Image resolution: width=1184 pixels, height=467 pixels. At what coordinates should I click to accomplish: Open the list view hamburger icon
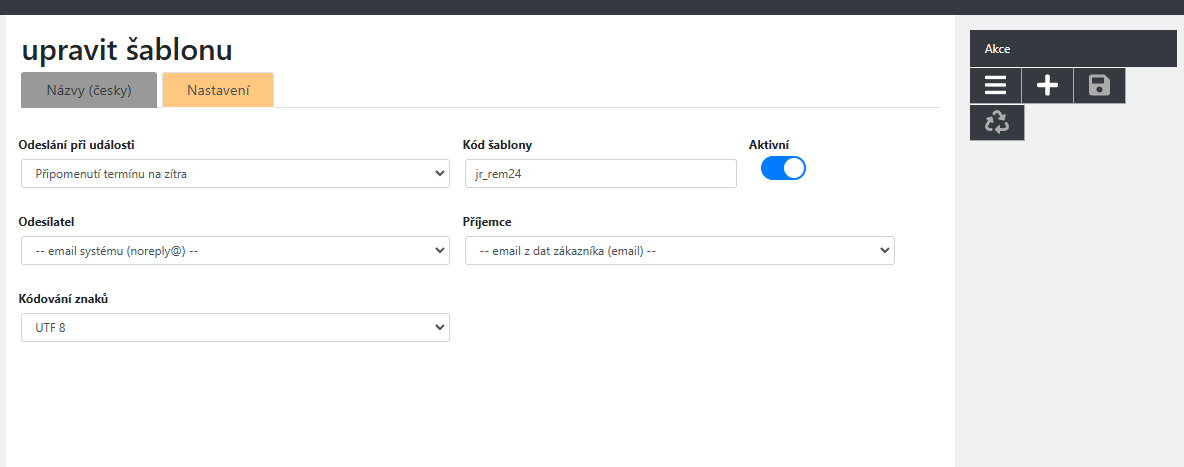(x=995, y=85)
